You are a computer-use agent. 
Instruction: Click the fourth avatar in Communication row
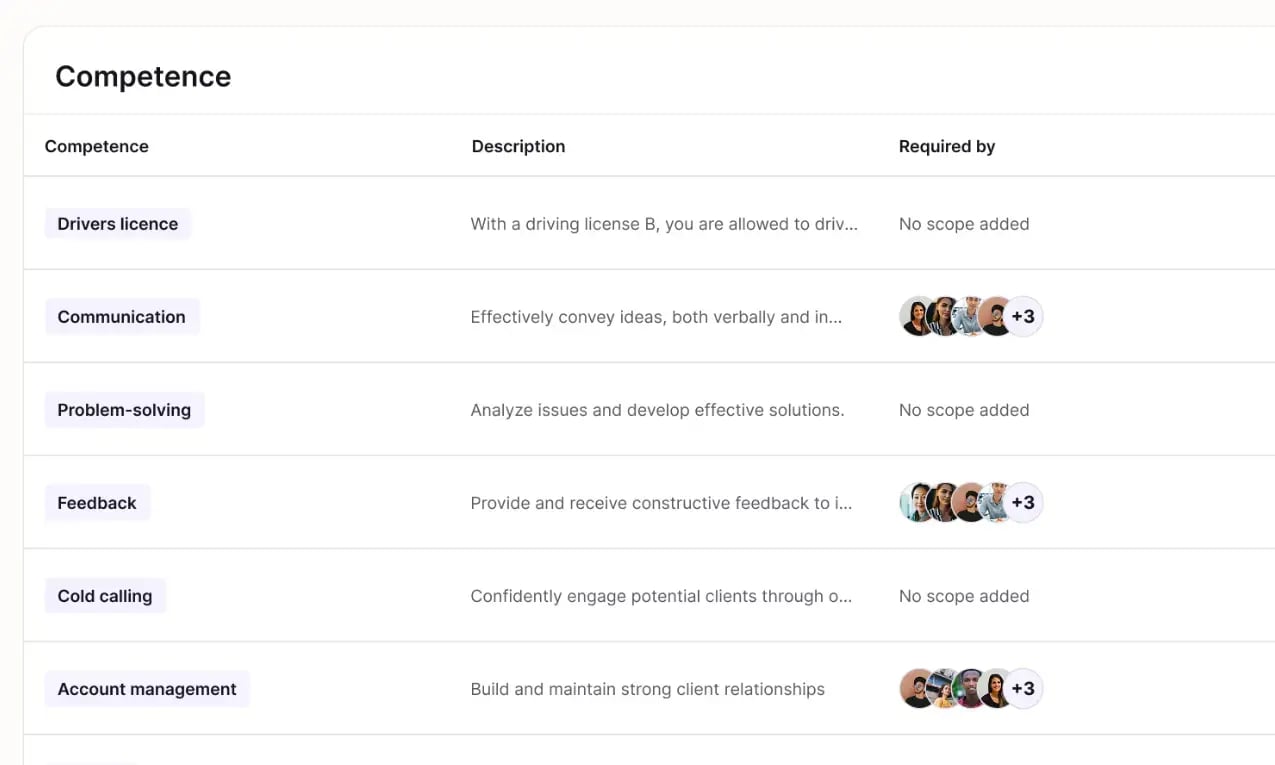click(996, 317)
